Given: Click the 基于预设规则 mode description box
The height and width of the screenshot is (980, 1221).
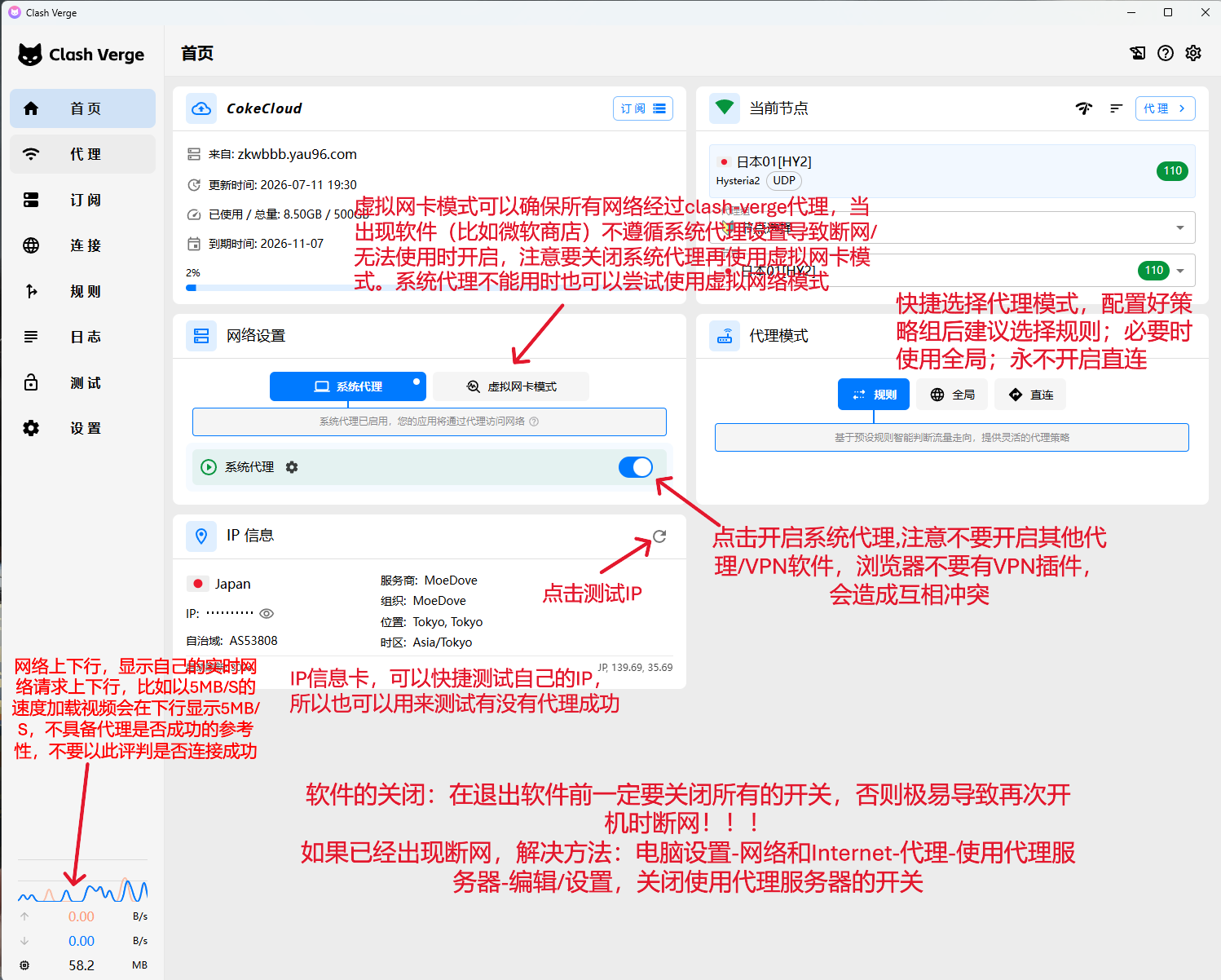Looking at the screenshot, I should pos(952,438).
